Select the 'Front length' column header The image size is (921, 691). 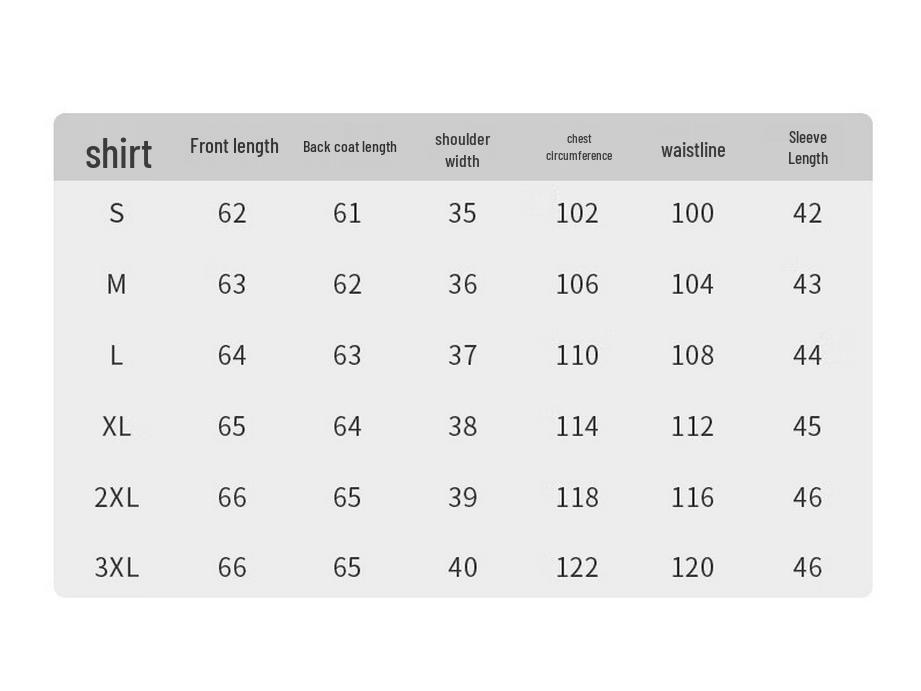[234, 146]
